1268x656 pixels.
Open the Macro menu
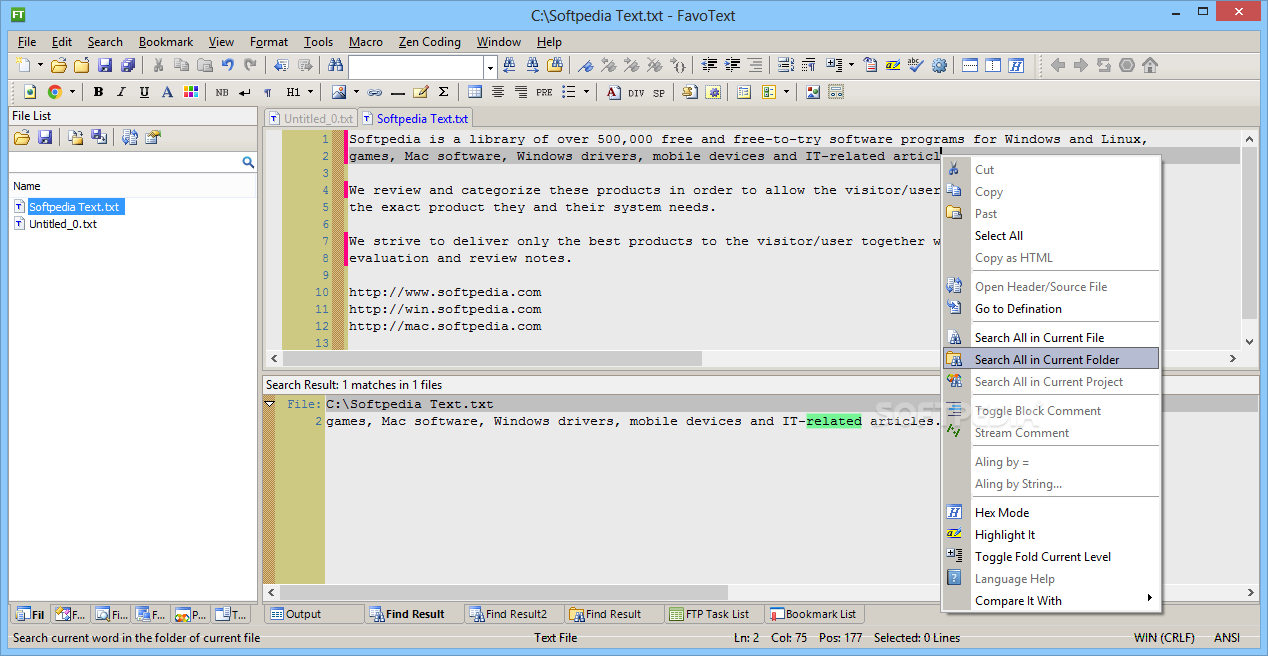[366, 42]
